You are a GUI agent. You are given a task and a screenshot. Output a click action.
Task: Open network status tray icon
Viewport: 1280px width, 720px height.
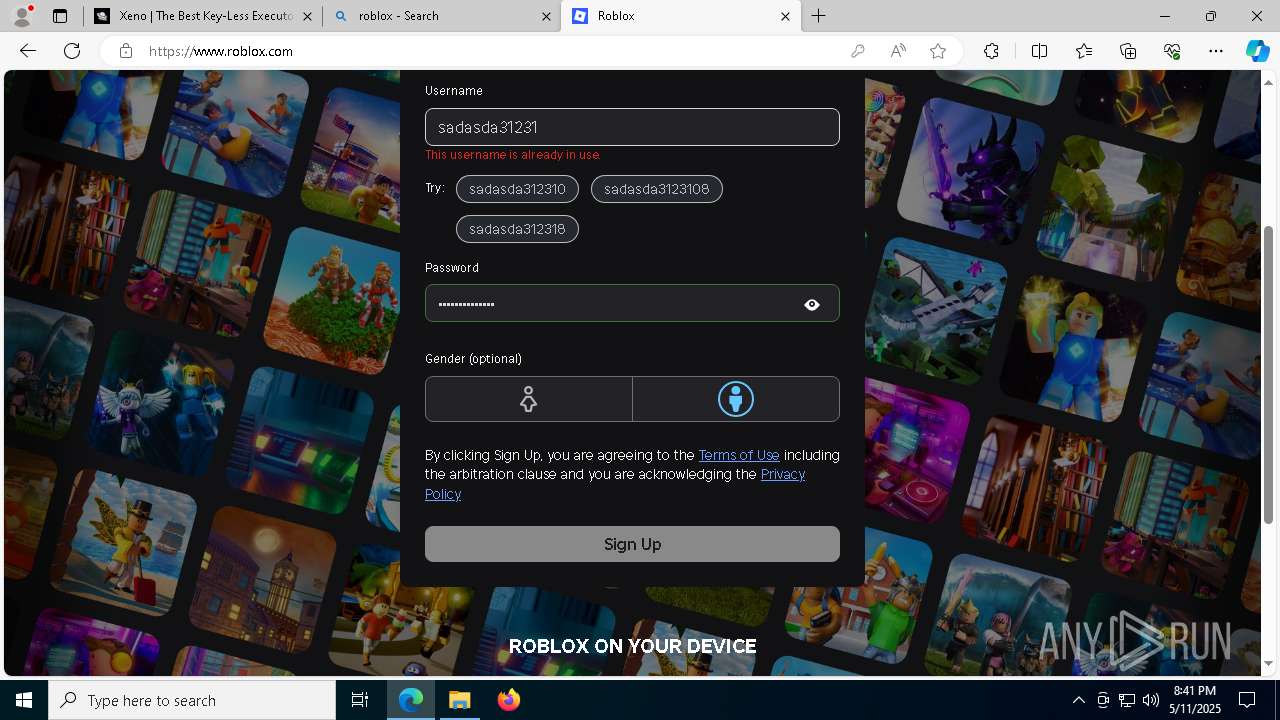[x=1127, y=700]
